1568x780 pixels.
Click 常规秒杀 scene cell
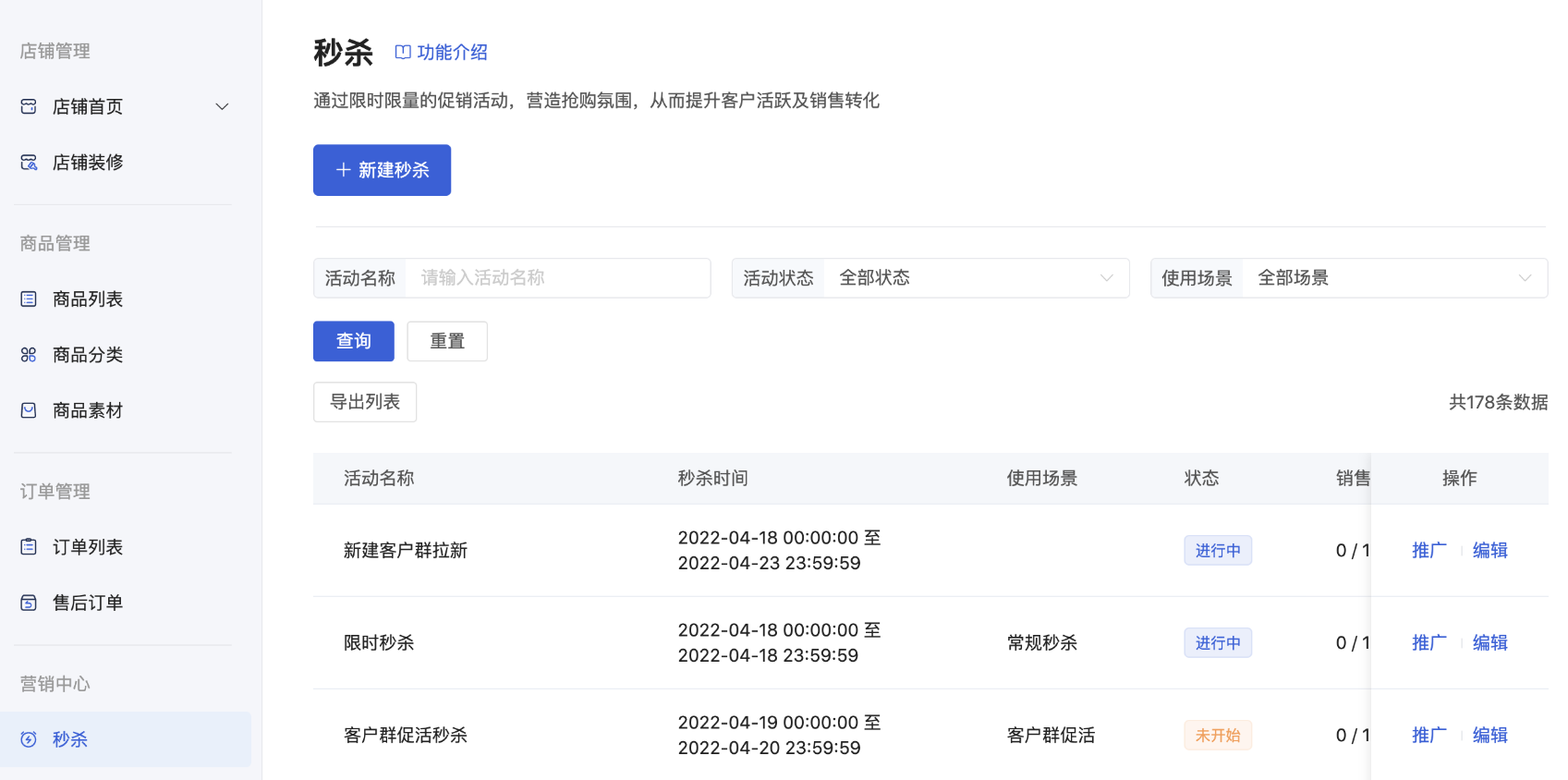click(x=1042, y=643)
